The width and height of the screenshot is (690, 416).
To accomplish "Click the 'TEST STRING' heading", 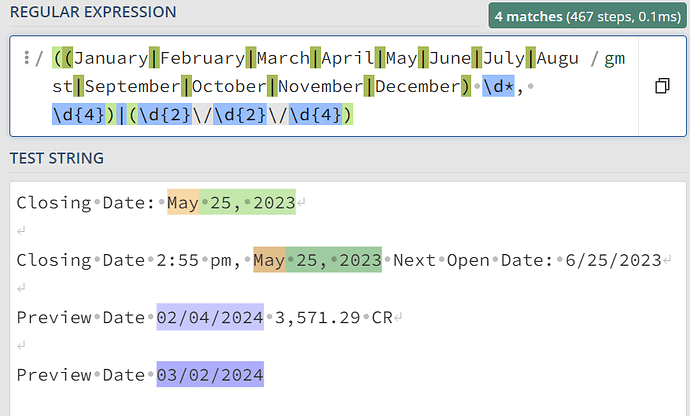I will [x=57, y=158].
